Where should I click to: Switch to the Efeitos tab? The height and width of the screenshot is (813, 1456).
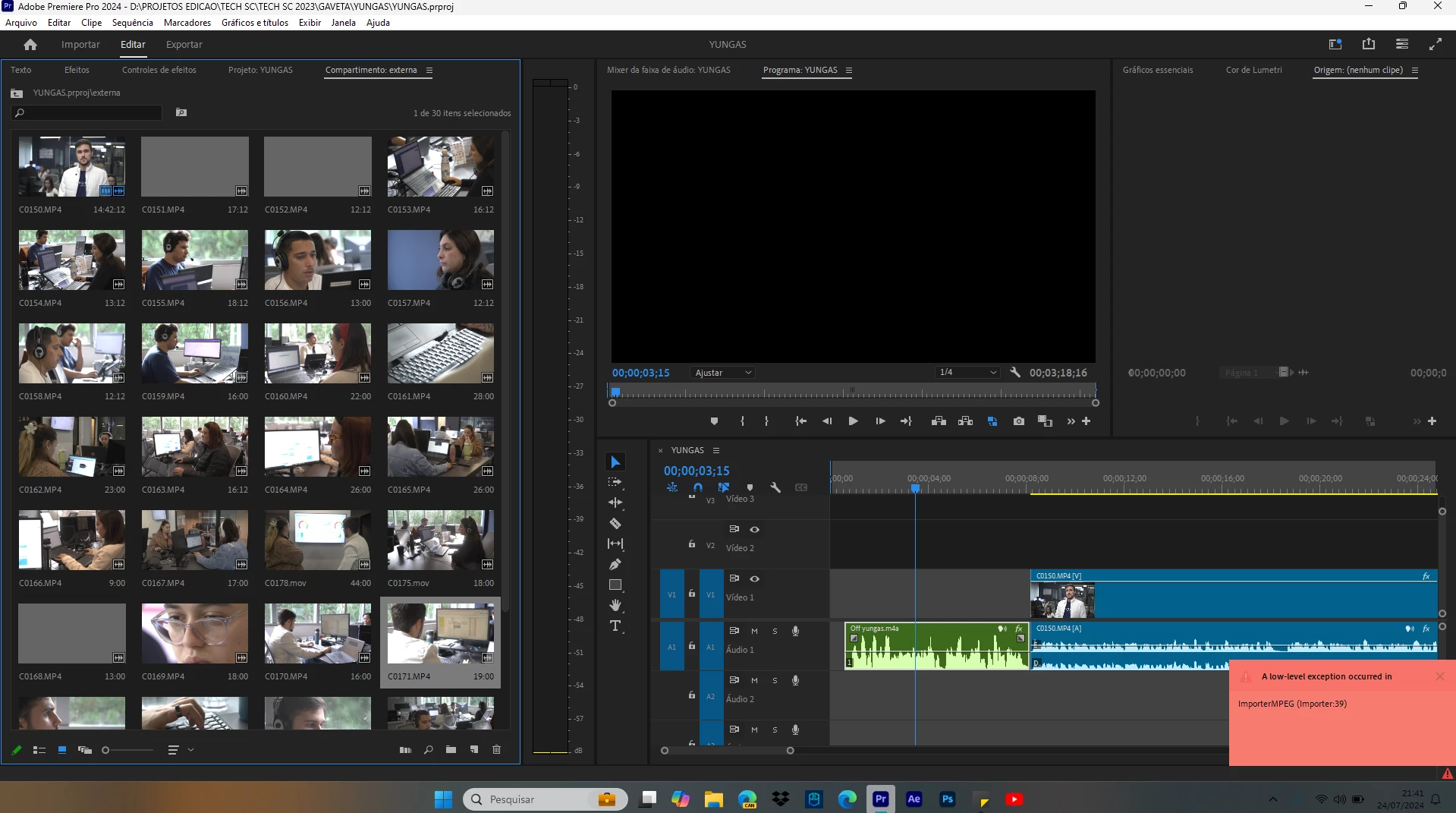[77, 70]
